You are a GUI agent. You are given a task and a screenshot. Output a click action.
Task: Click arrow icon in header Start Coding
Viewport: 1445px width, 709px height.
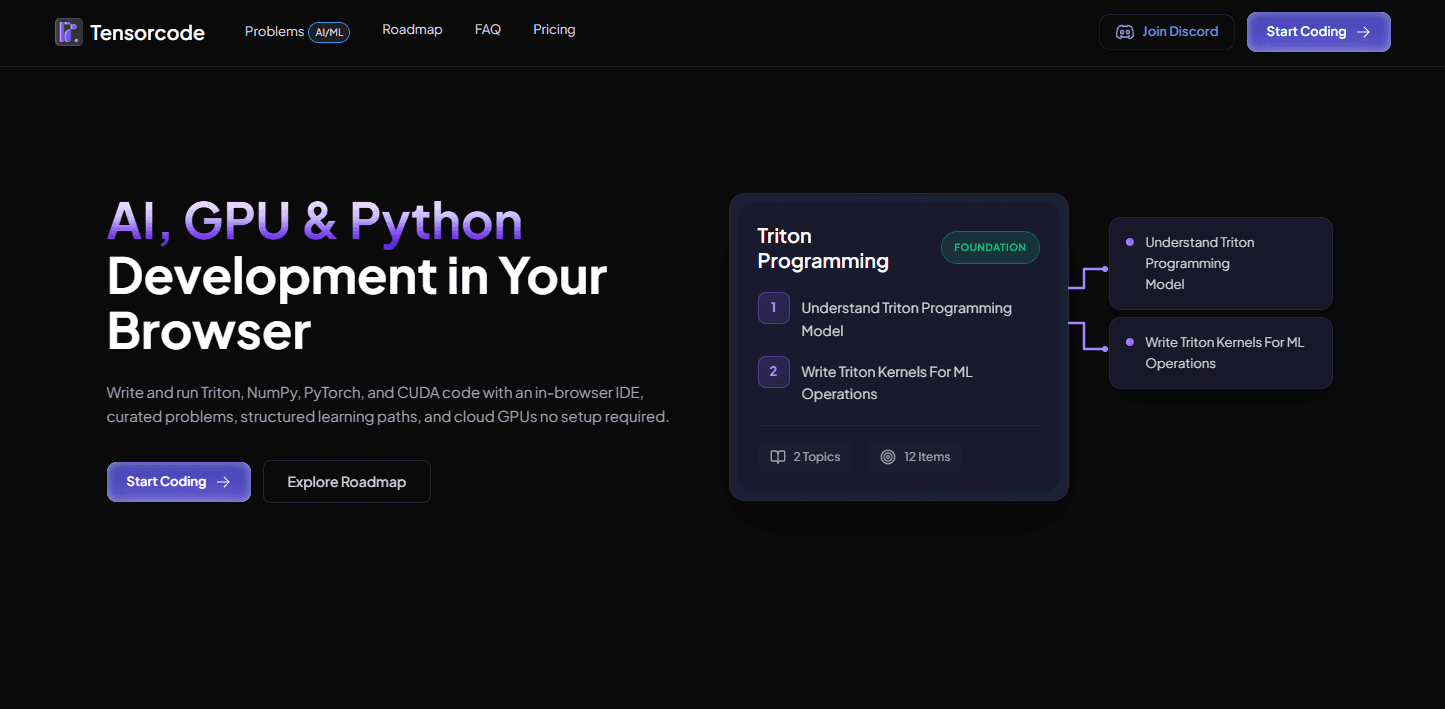1363,32
